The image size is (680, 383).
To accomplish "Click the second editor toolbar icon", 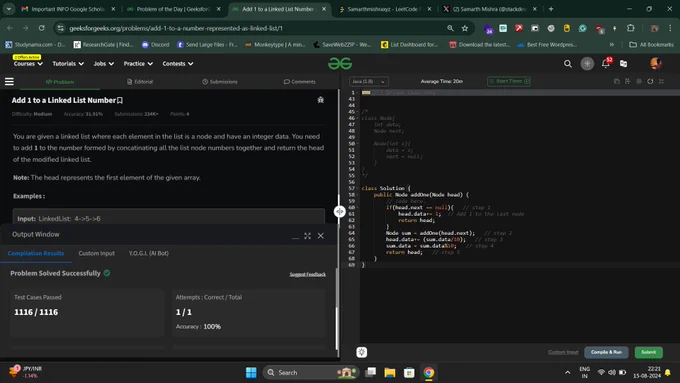I will [x=628, y=81].
